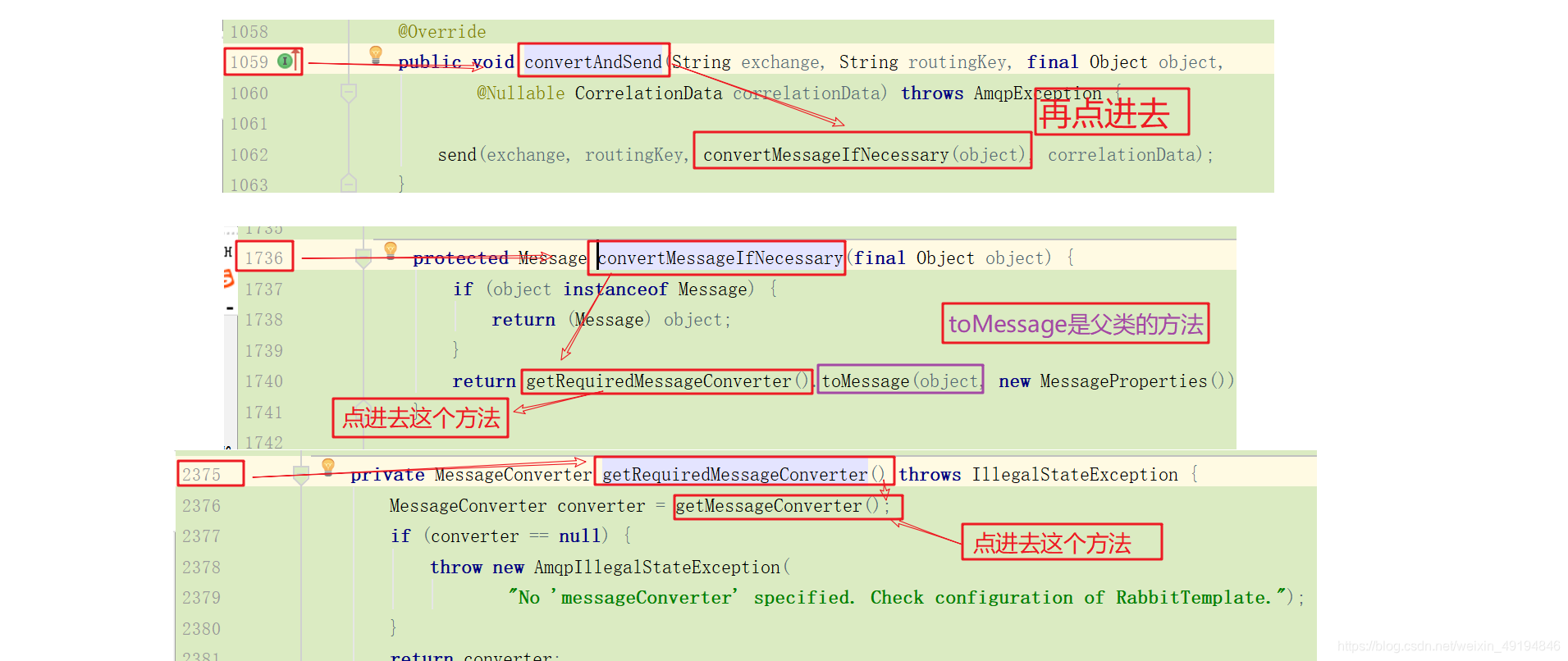Click the convertAndSend method name
This screenshot has height=661, width=1568.
(x=593, y=62)
